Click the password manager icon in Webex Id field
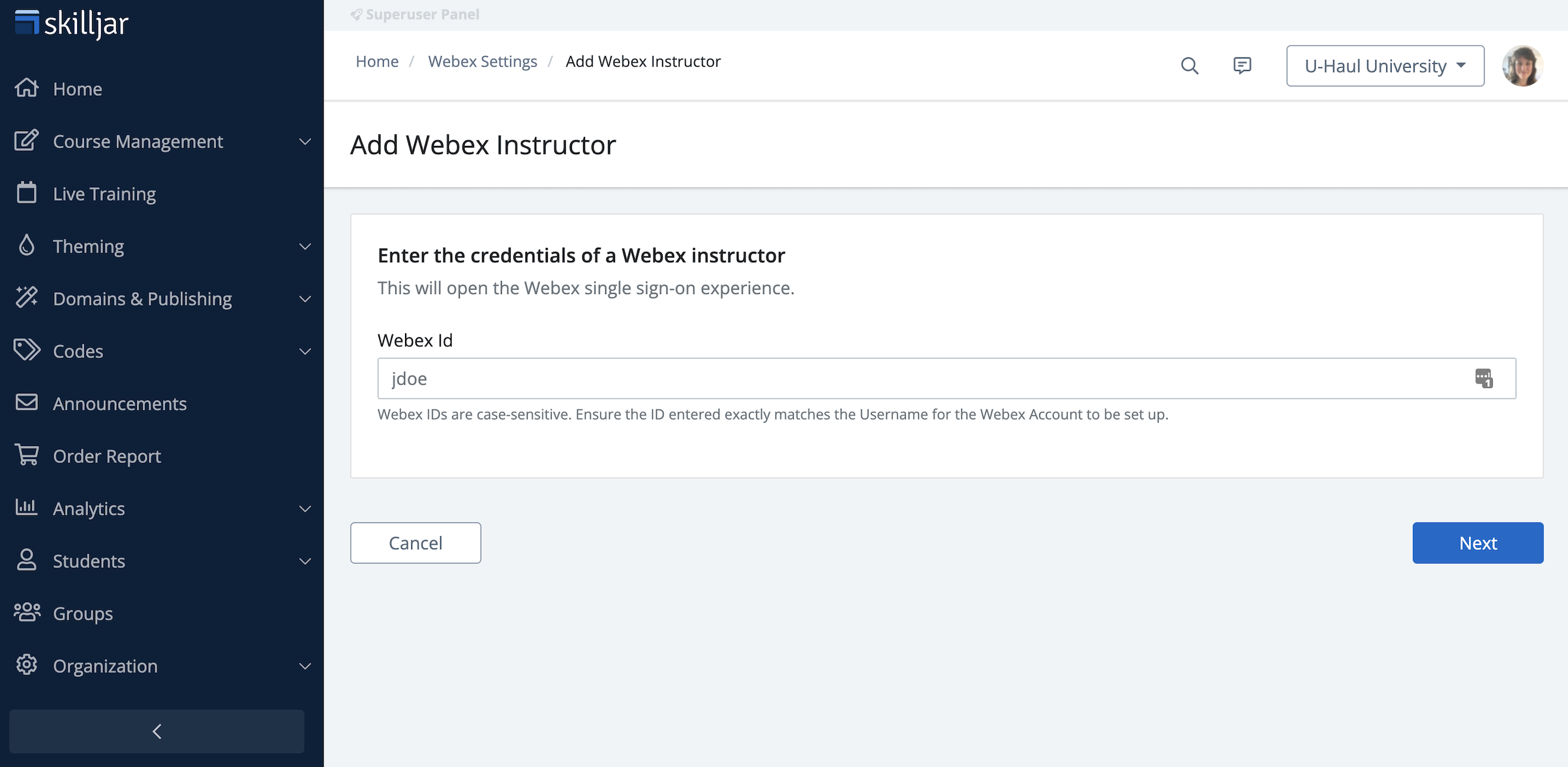 (1484, 378)
